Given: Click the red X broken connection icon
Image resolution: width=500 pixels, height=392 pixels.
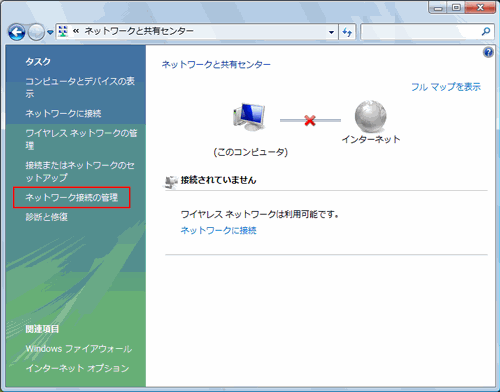Looking at the screenshot, I should coord(310,120).
